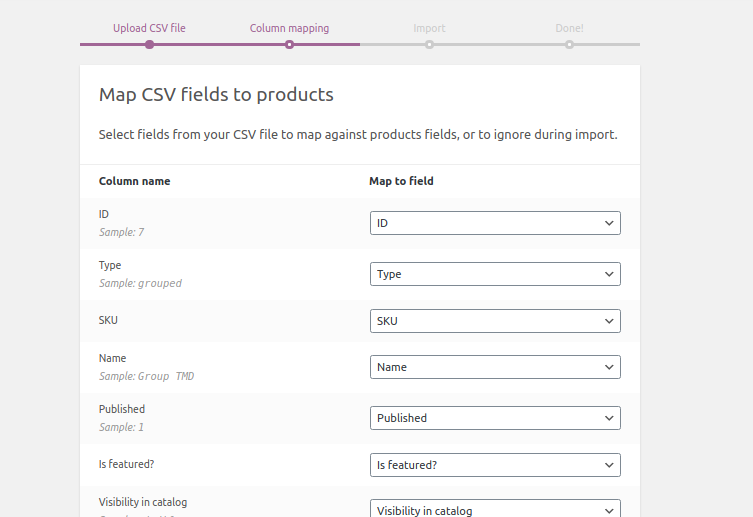Click the Map CSV fields to products heading

pos(216,95)
